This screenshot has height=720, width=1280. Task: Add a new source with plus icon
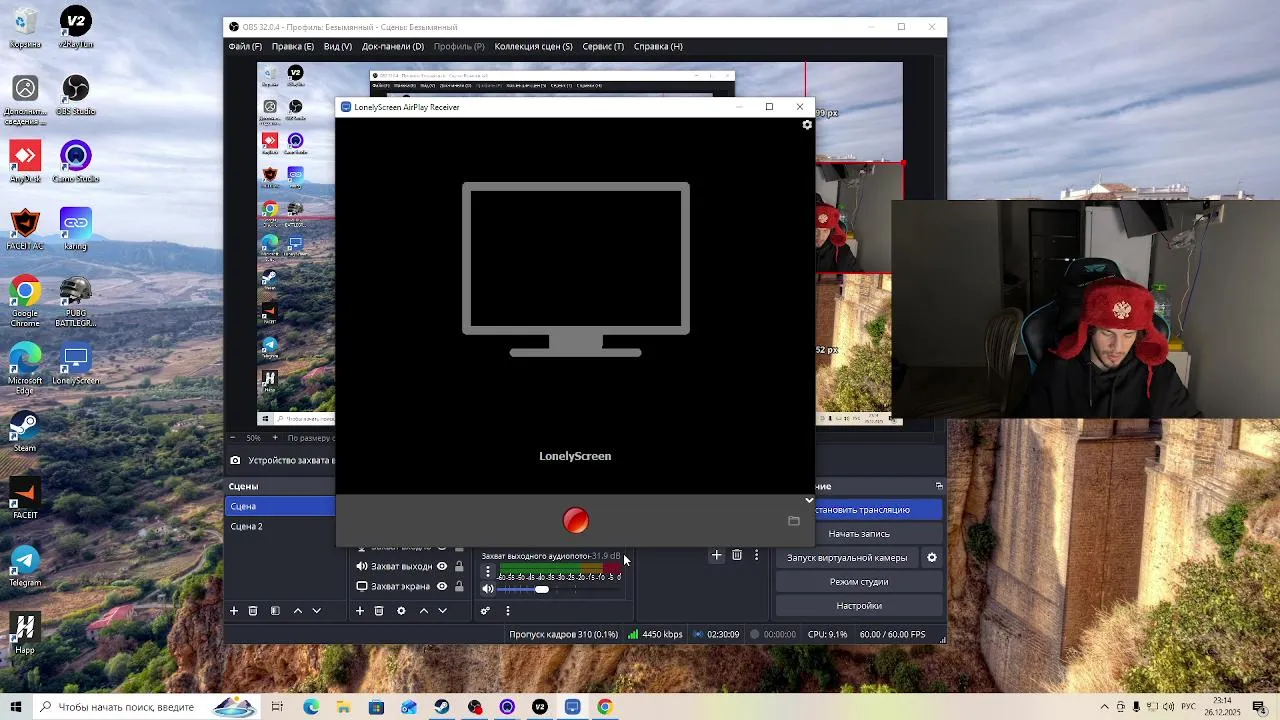point(360,611)
